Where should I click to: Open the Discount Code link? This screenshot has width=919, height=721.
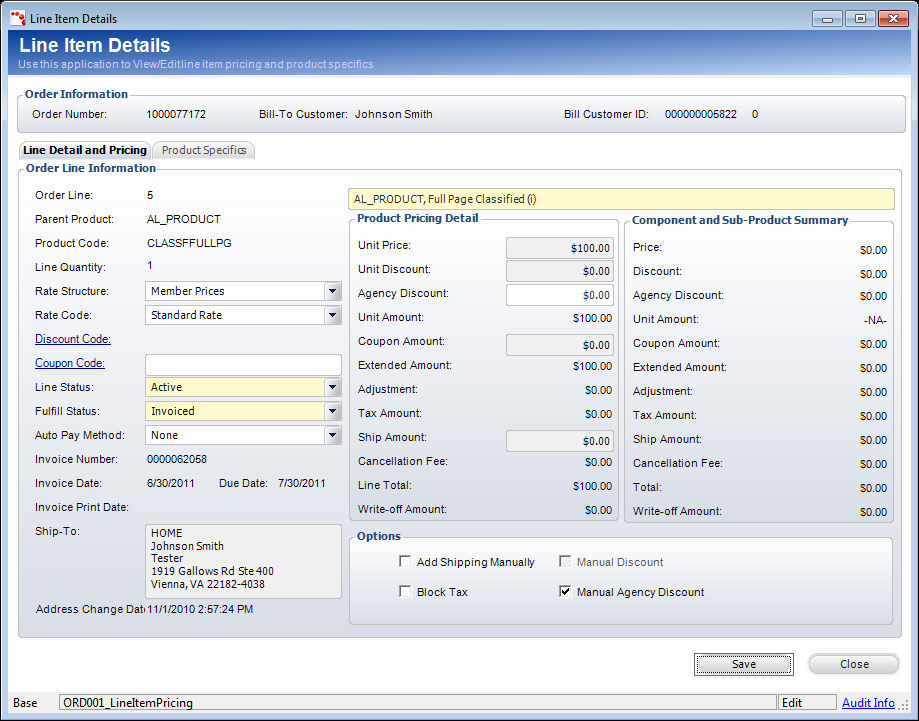coord(72,339)
